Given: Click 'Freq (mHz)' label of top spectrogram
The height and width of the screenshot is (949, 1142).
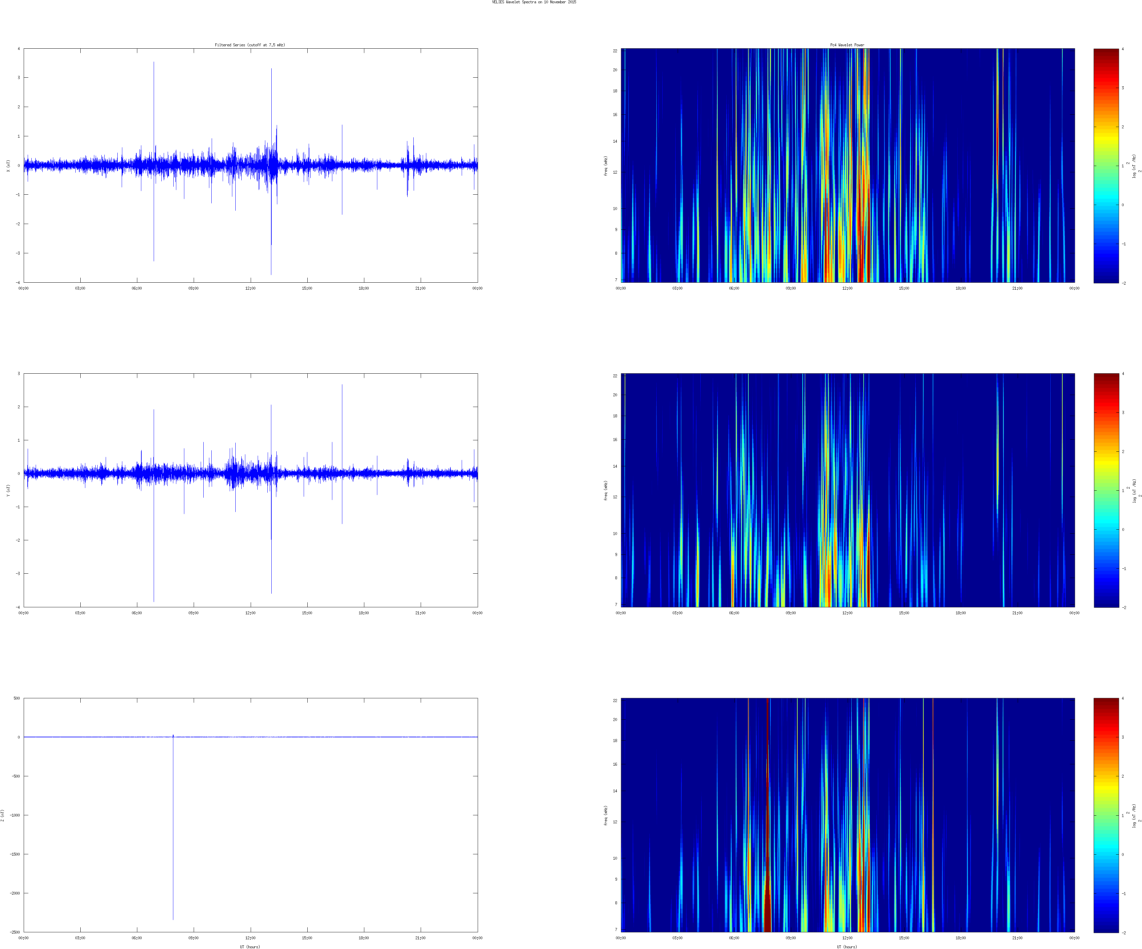Looking at the screenshot, I should tap(606, 165).
